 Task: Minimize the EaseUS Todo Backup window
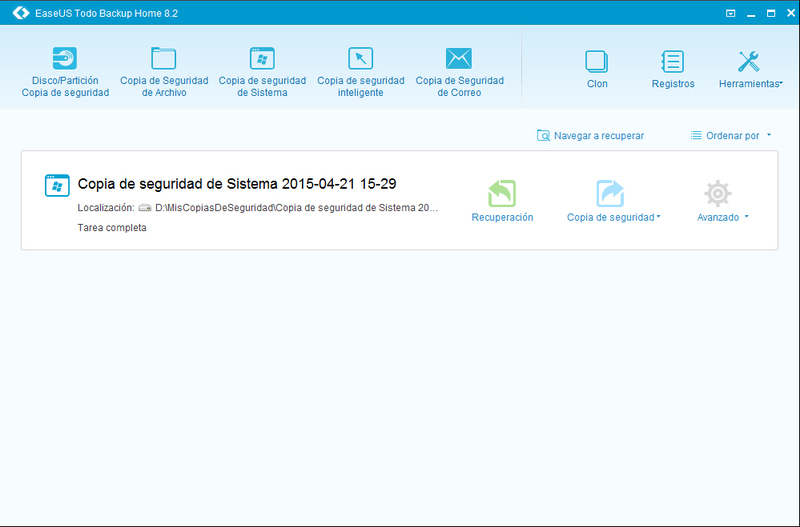coord(751,14)
